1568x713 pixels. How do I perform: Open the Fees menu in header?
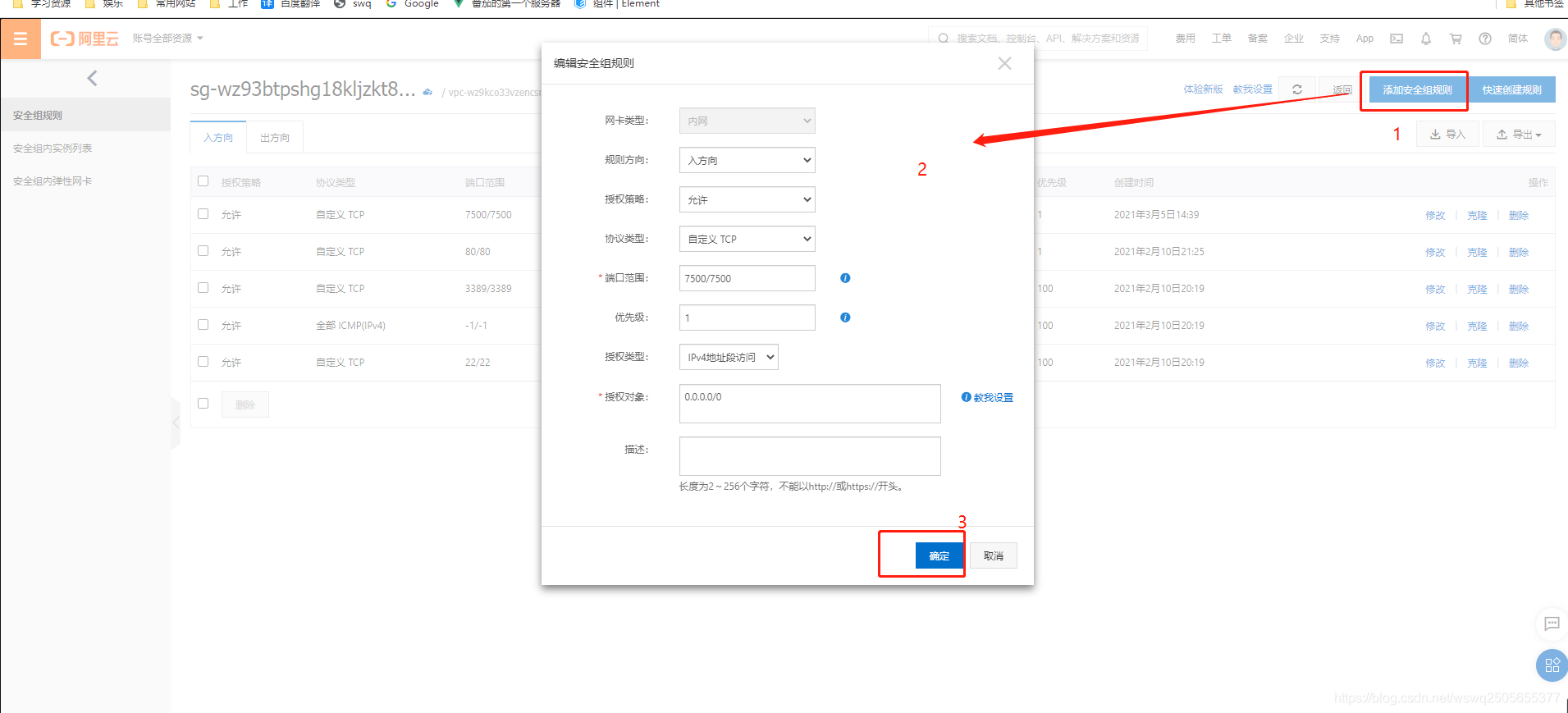(x=1185, y=39)
